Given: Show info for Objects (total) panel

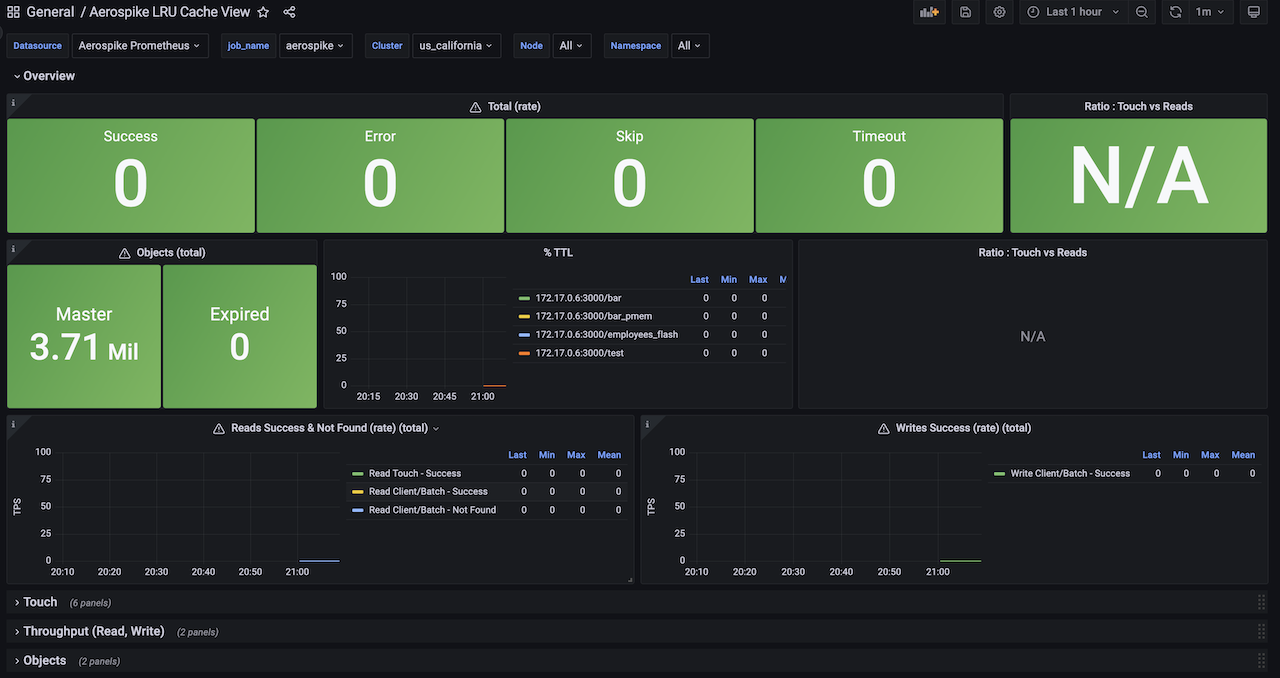Looking at the screenshot, I should click(x=13, y=248).
